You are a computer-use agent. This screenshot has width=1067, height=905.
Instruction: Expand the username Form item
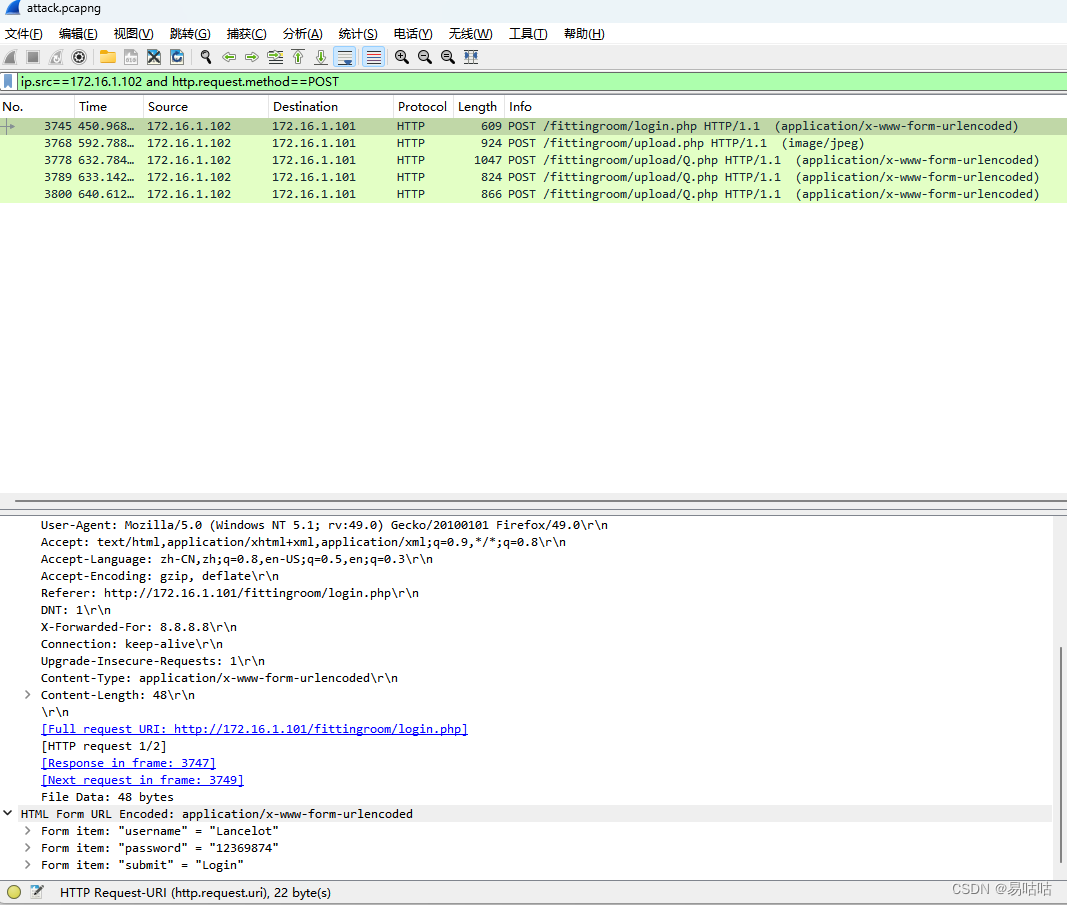(x=27, y=830)
